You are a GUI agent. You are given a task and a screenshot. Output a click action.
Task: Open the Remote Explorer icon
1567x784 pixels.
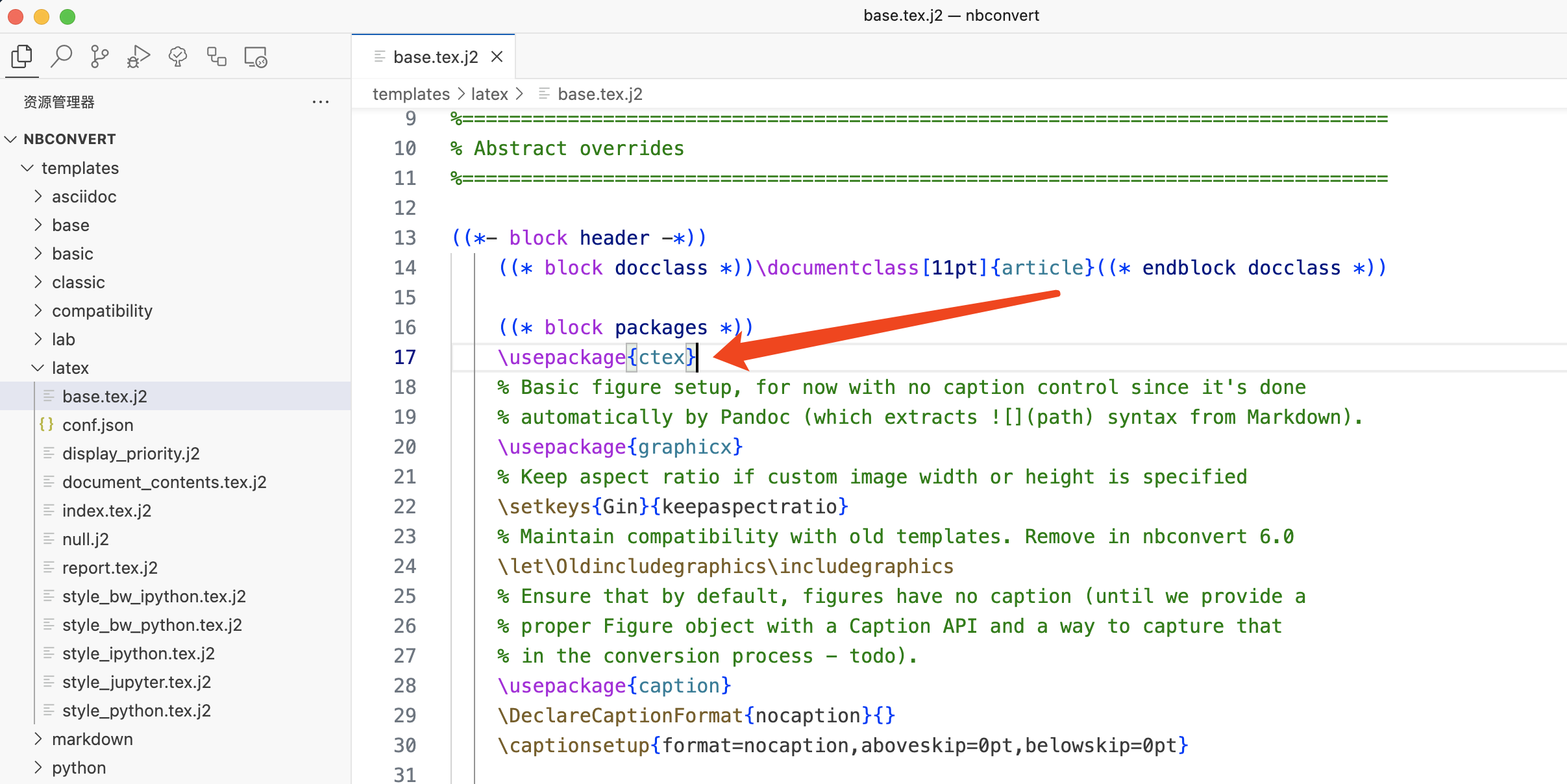(x=256, y=57)
